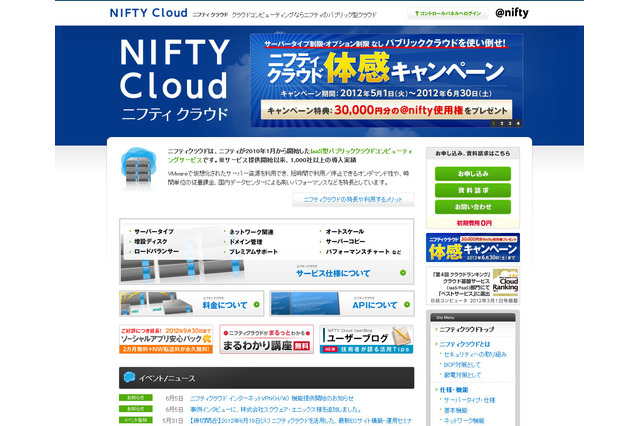Open BCP対策として in Site Menu

pyautogui.click(x=462, y=365)
